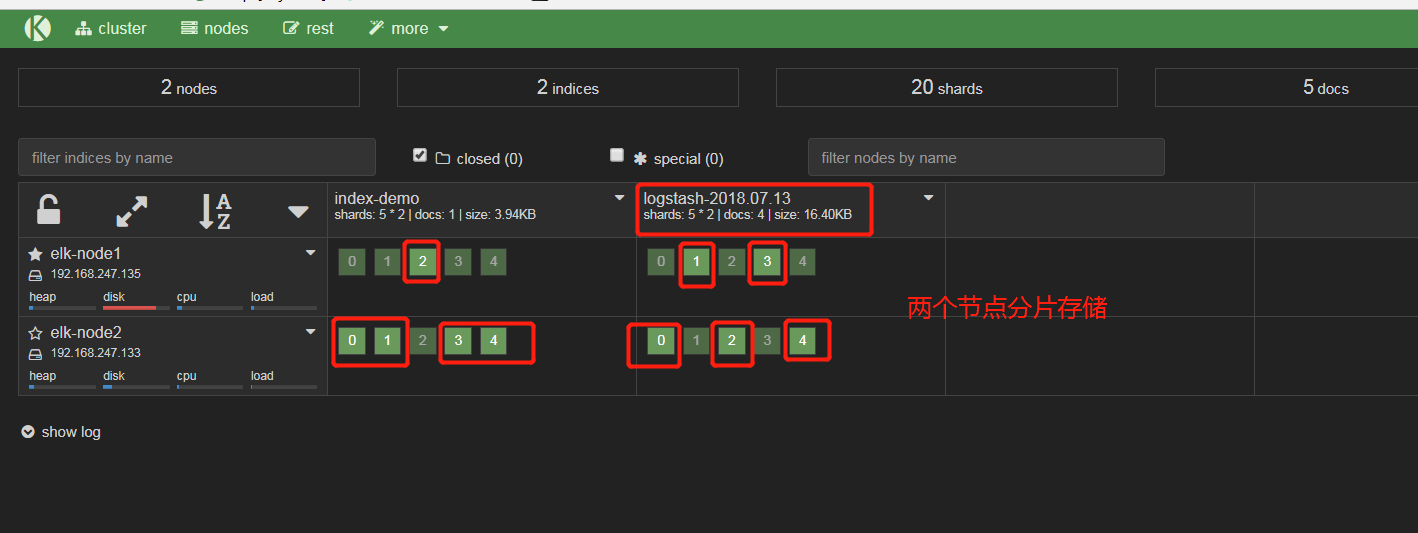Open the index-demo dropdown arrow
The image size is (1418, 533).
pyautogui.click(x=619, y=198)
